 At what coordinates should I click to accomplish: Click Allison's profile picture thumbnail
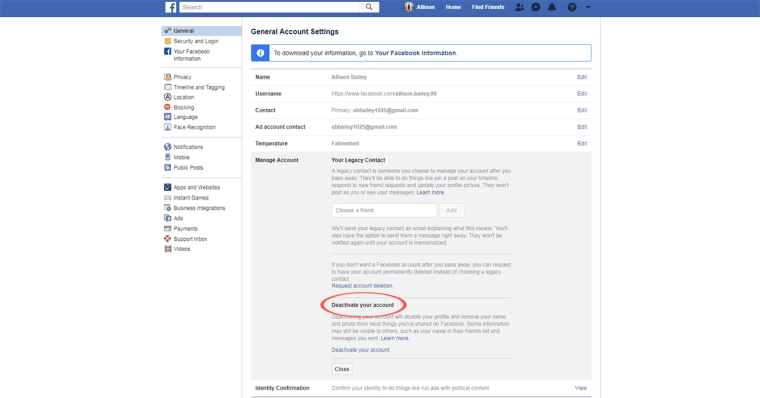click(409, 7)
